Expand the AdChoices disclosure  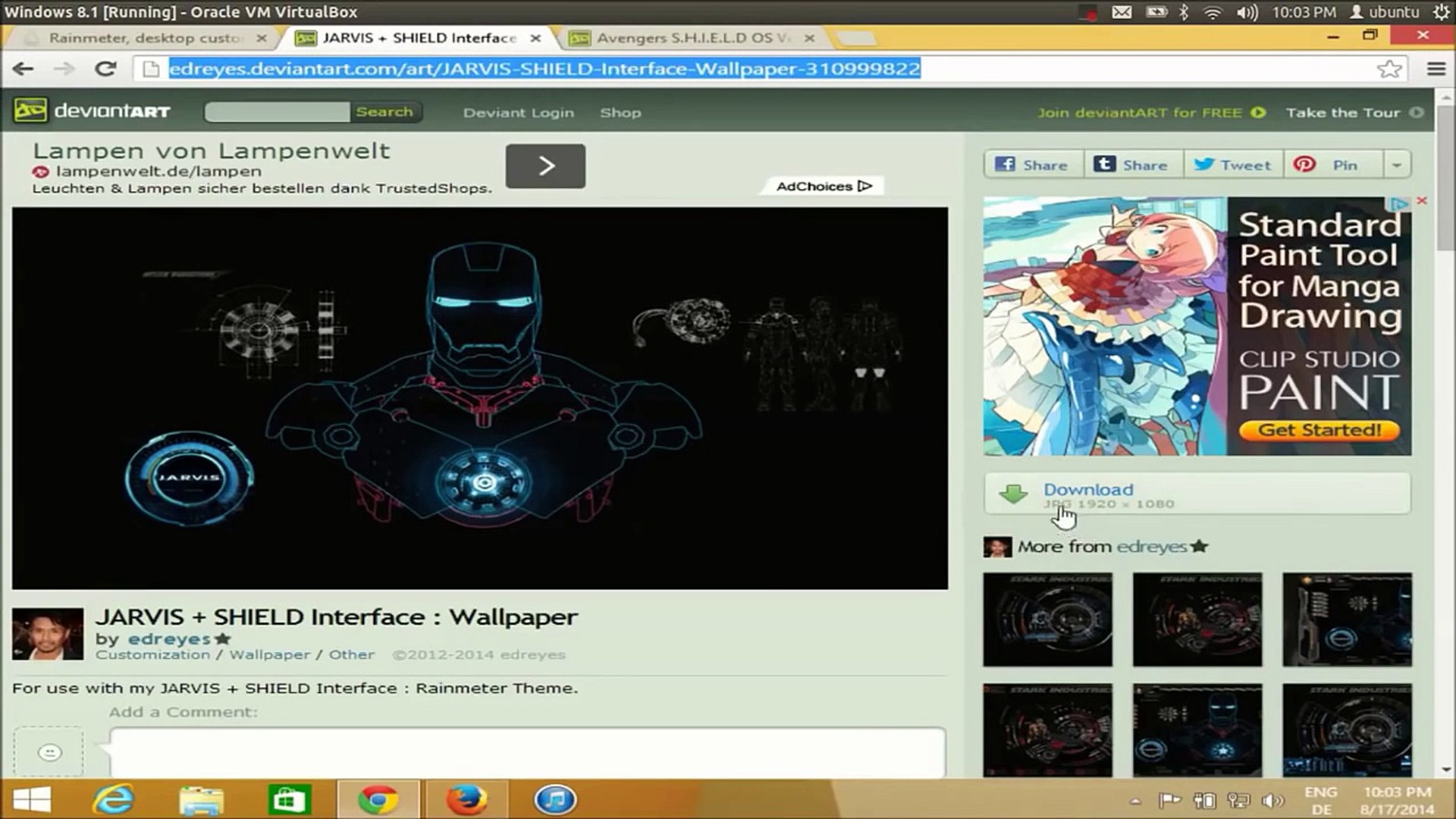tap(864, 185)
